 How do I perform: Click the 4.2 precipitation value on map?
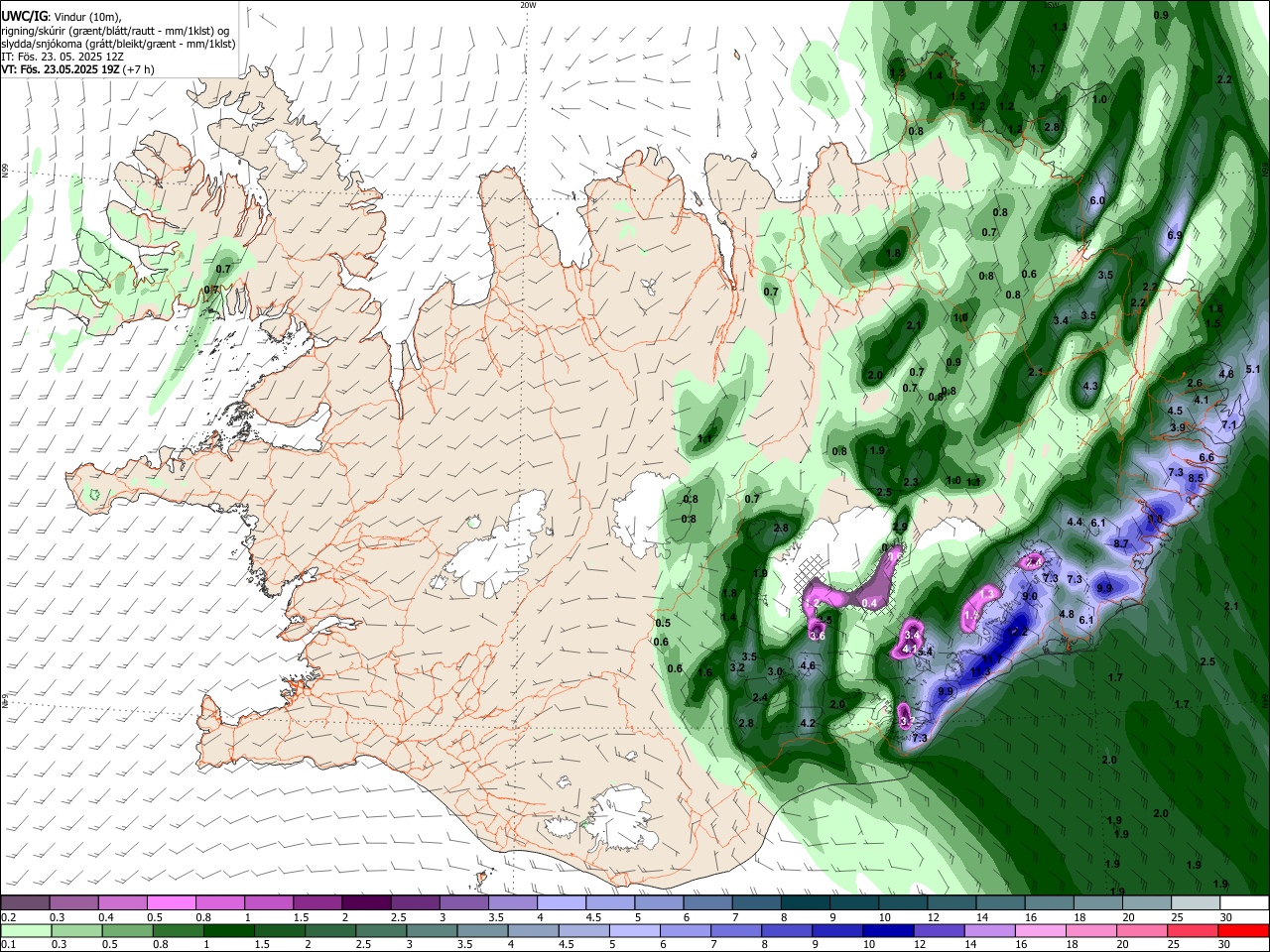click(x=807, y=724)
